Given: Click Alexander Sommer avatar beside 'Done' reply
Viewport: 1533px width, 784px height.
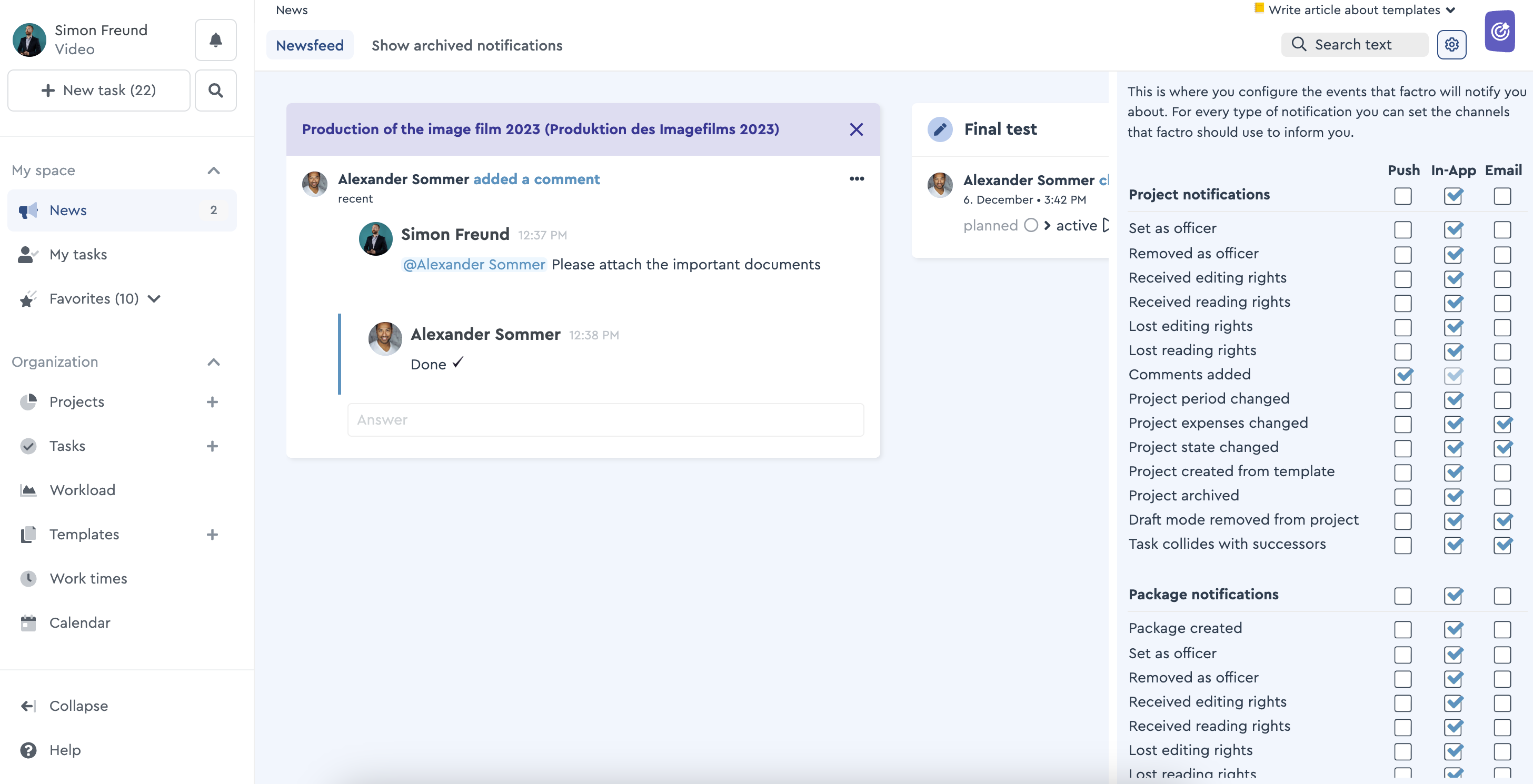Looking at the screenshot, I should (x=385, y=338).
